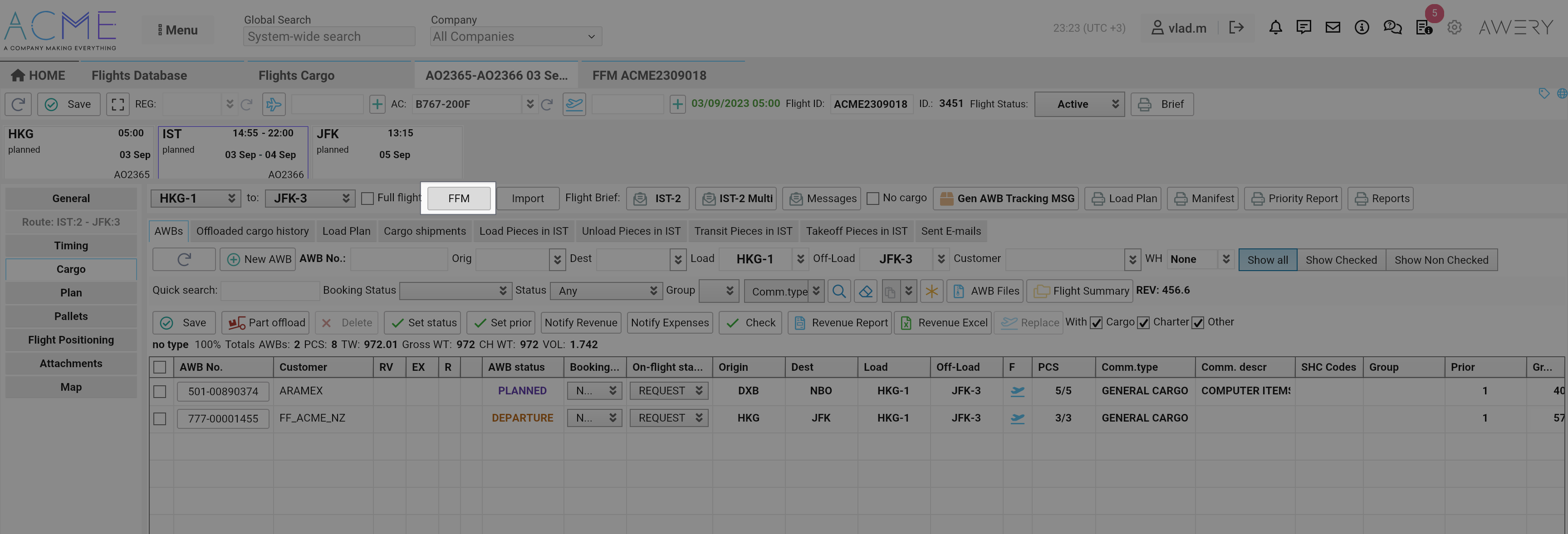1568x534 pixels.
Task: Click the info circle icon
Action: click(1362, 27)
